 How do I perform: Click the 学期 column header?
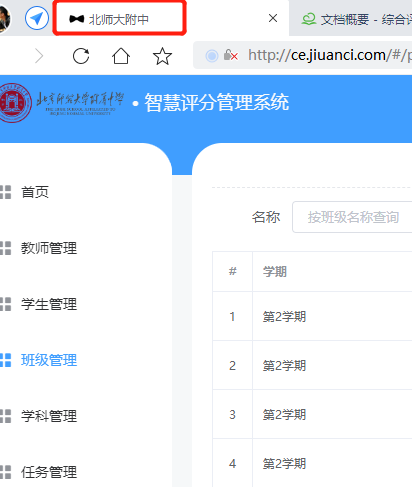pyautogui.click(x=275, y=272)
